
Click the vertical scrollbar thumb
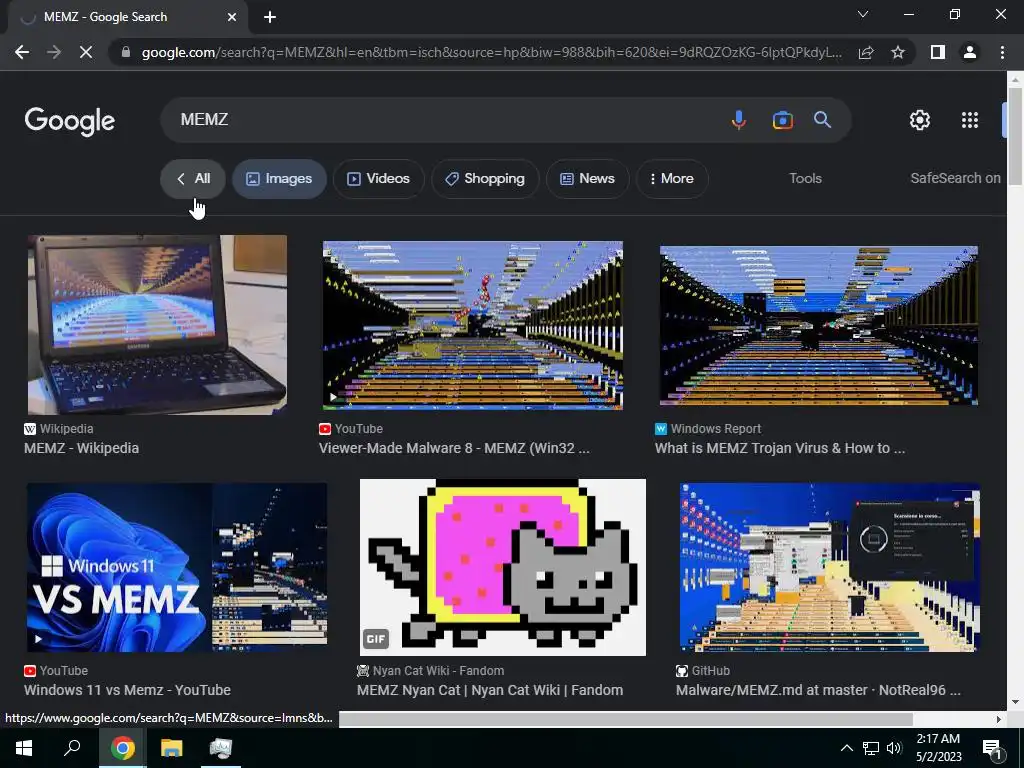pyautogui.click(x=1015, y=136)
